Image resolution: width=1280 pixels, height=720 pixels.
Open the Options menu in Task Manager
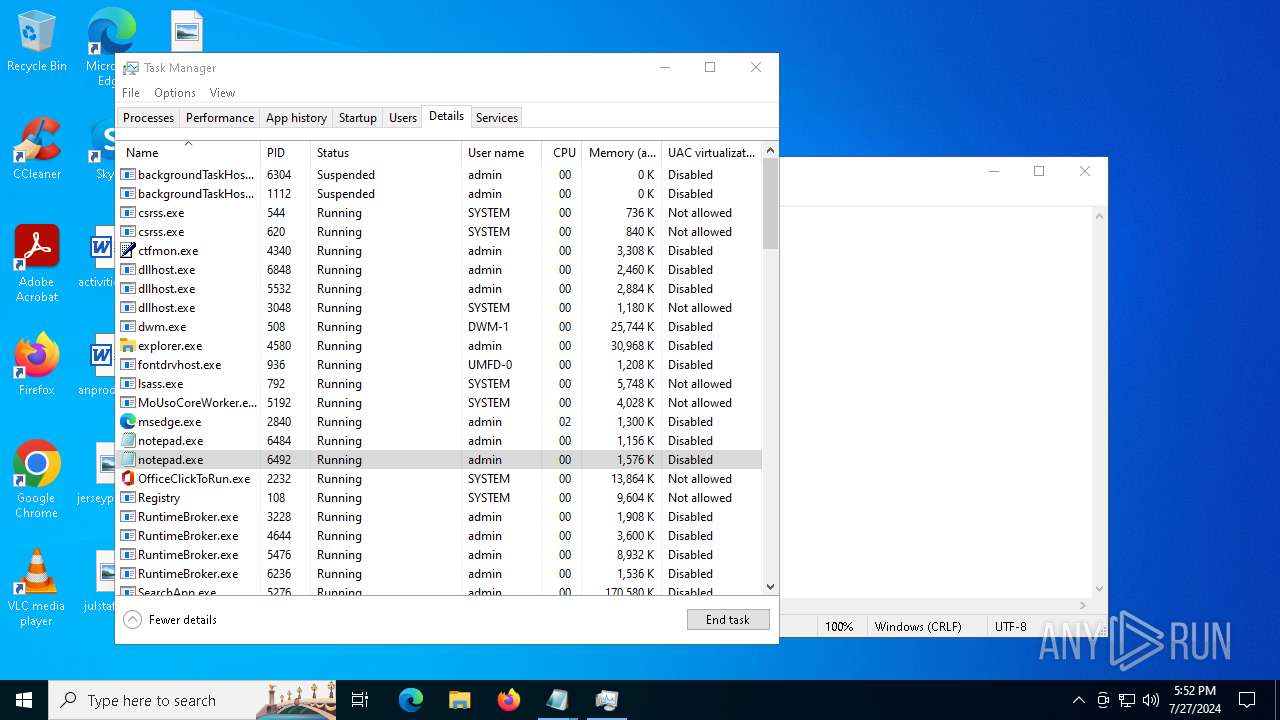[175, 93]
